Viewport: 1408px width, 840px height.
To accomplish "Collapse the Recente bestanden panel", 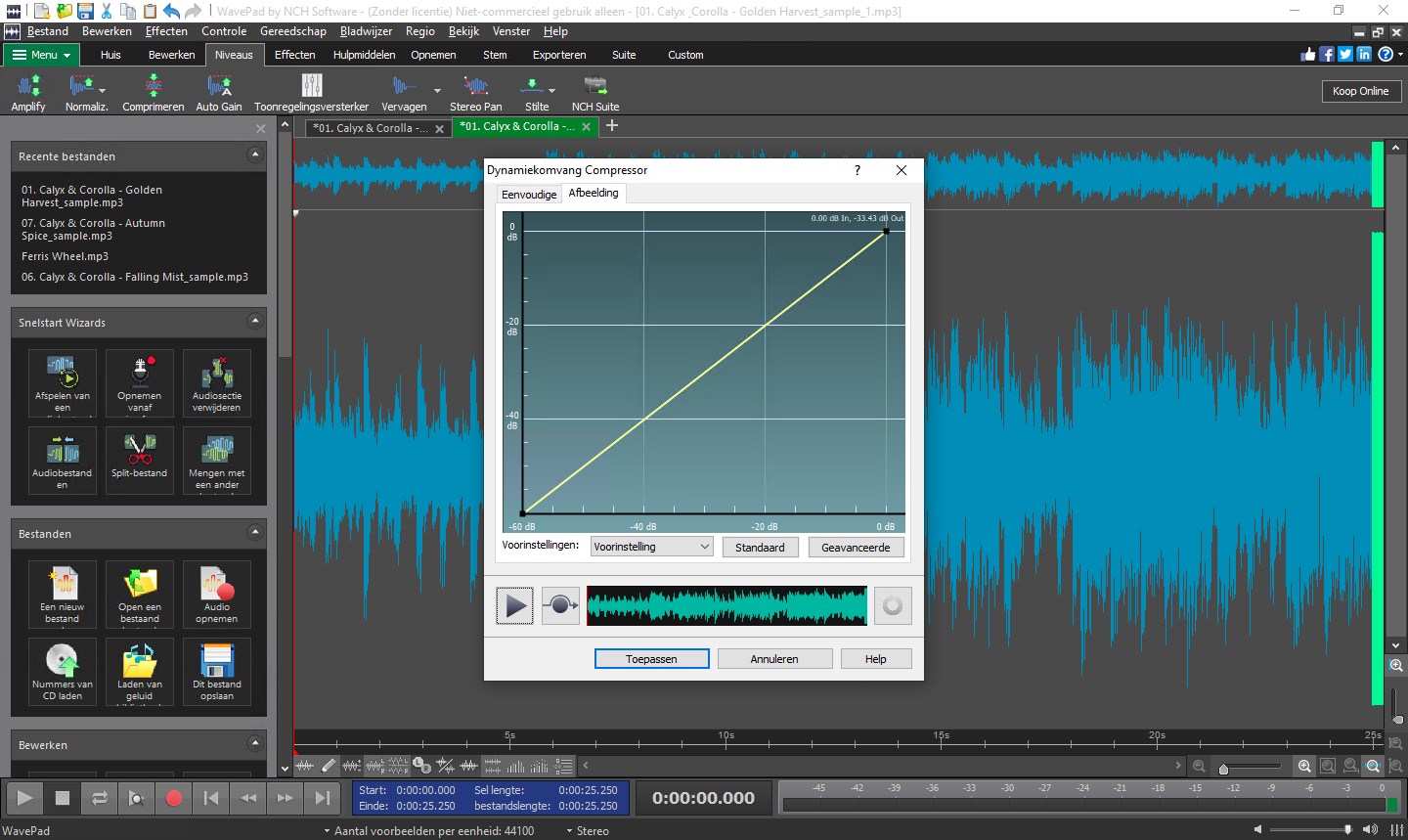I will (x=255, y=155).
